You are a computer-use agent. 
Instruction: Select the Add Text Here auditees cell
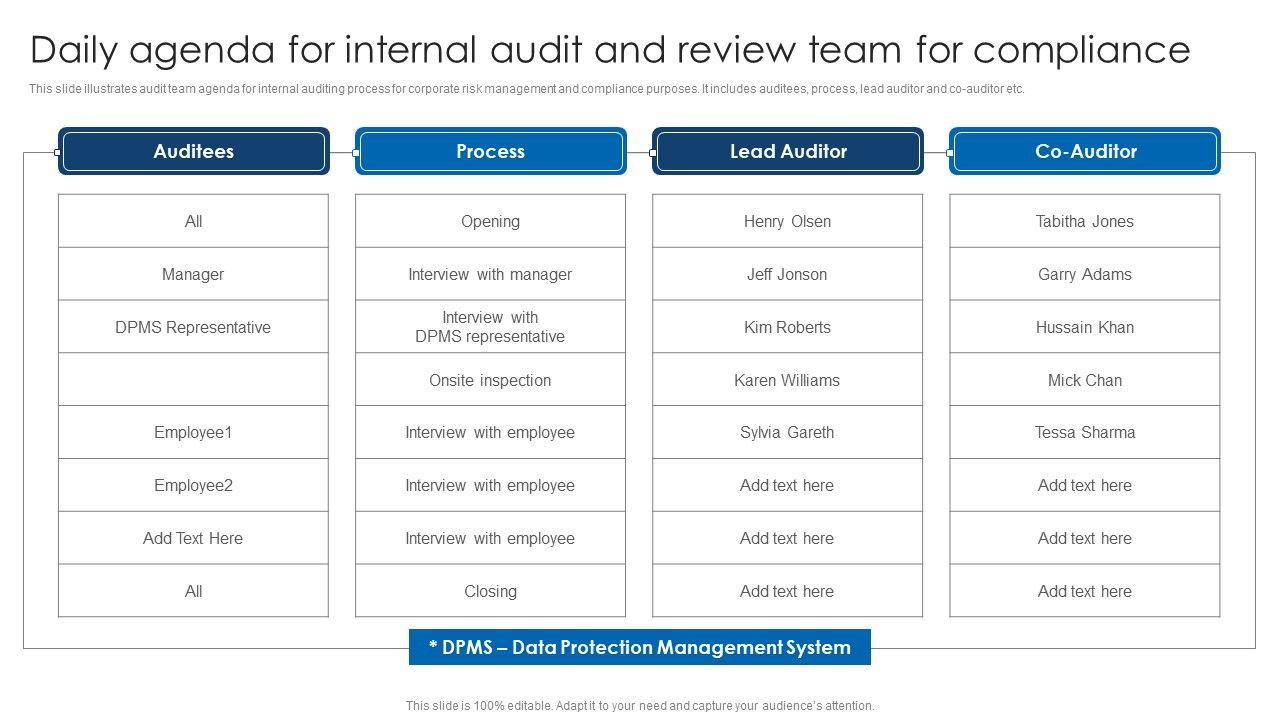pyautogui.click(x=193, y=538)
